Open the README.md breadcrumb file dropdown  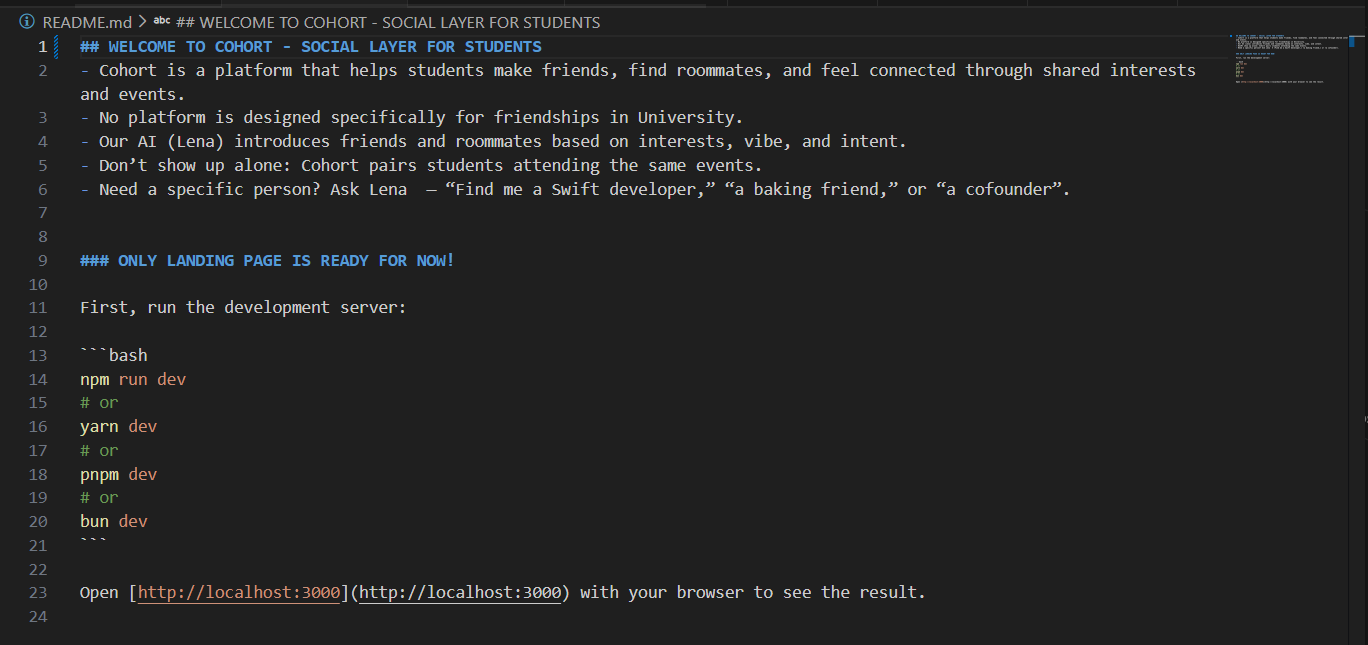click(x=86, y=22)
